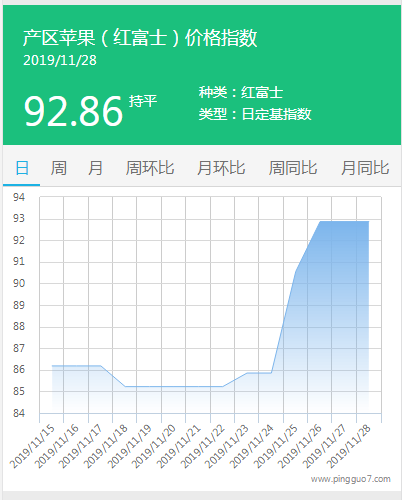
Task: Click the x-axis label 2019/11/24
Action: pos(251,446)
